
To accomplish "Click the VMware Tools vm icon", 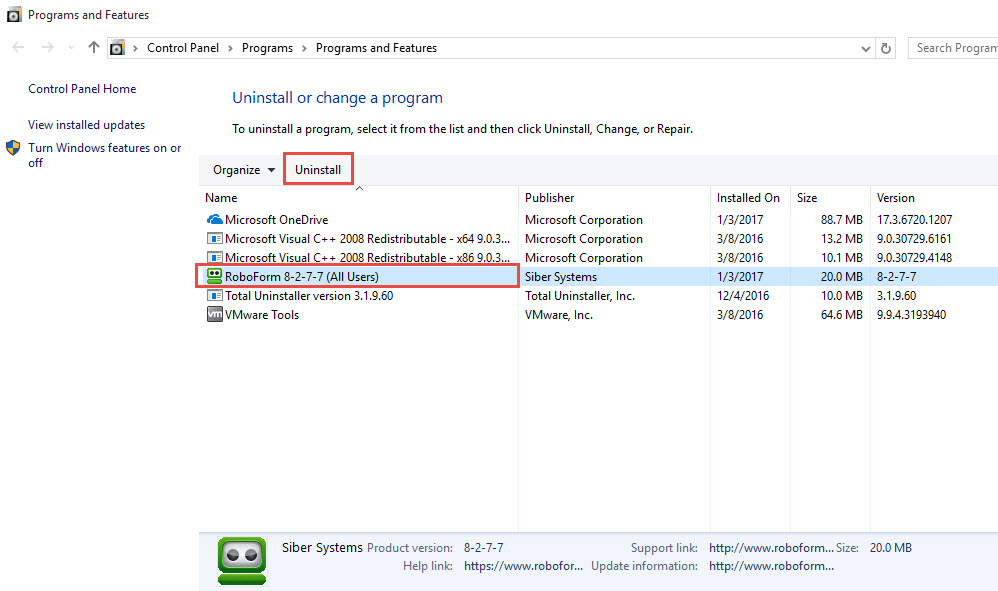I will [x=214, y=314].
